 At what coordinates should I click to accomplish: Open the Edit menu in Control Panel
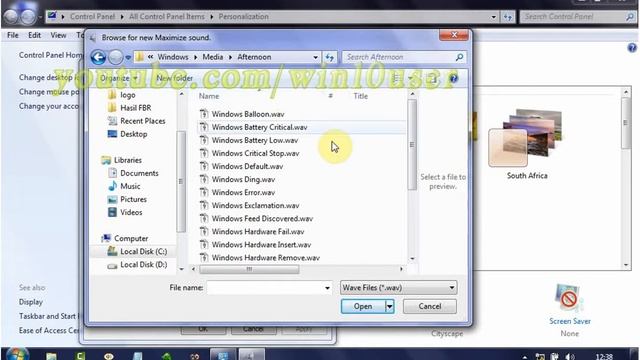(34, 35)
